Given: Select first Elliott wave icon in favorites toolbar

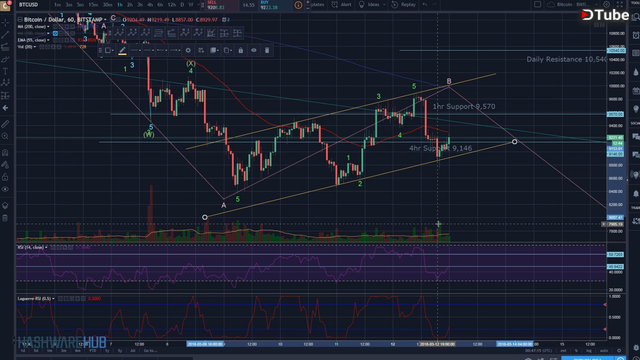Looking at the screenshot, I should pyautogui.click(x=119, y=33).
